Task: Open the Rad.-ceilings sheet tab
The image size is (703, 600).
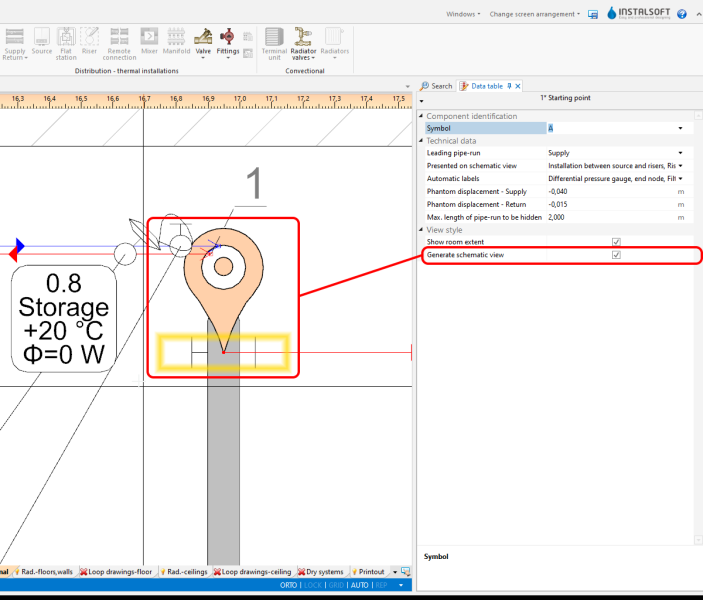Action: coord(184,572)
